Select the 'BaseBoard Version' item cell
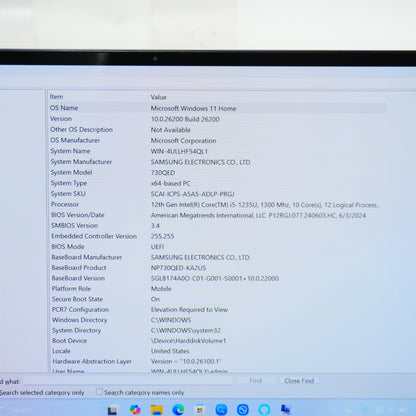Viewport: 416px width, 416px height. point(78,278)
